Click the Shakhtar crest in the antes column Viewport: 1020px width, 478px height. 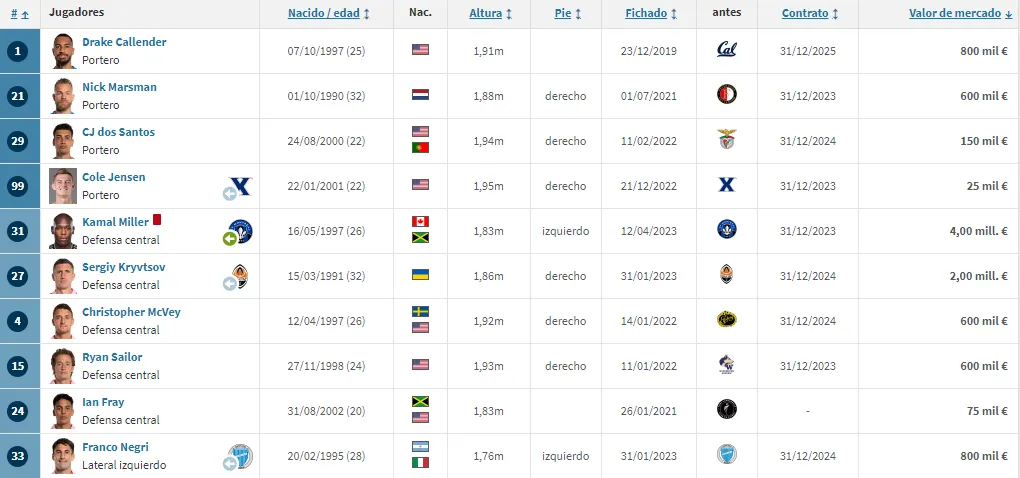coord(727,276)
